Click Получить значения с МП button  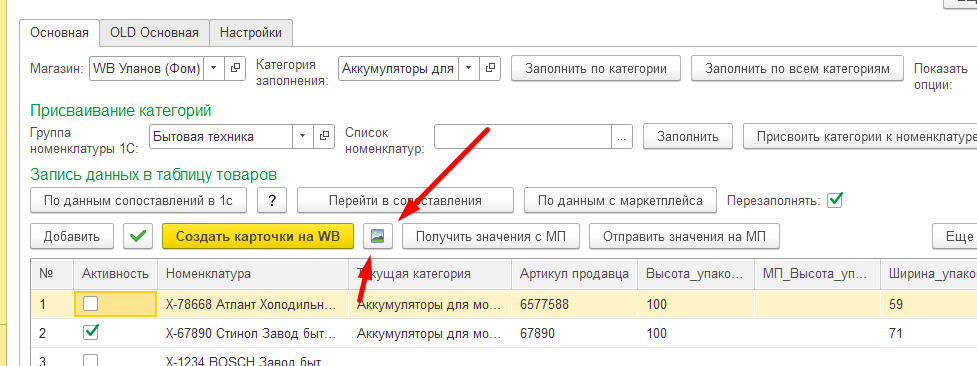coord(491,236)
